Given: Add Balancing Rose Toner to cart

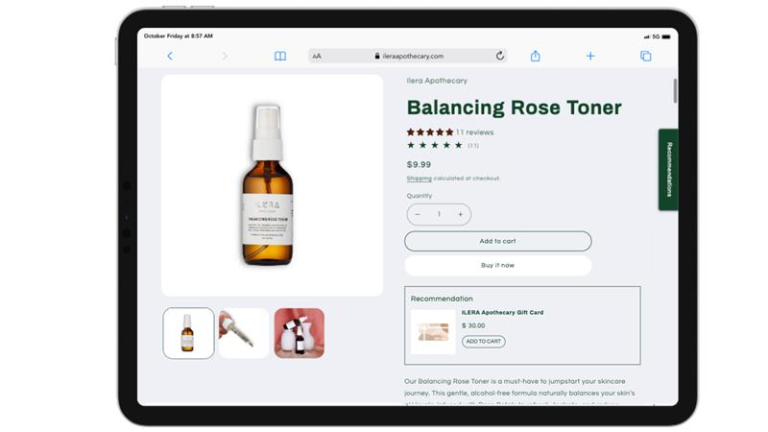Looking at the screenshot, I should (498, 241).
